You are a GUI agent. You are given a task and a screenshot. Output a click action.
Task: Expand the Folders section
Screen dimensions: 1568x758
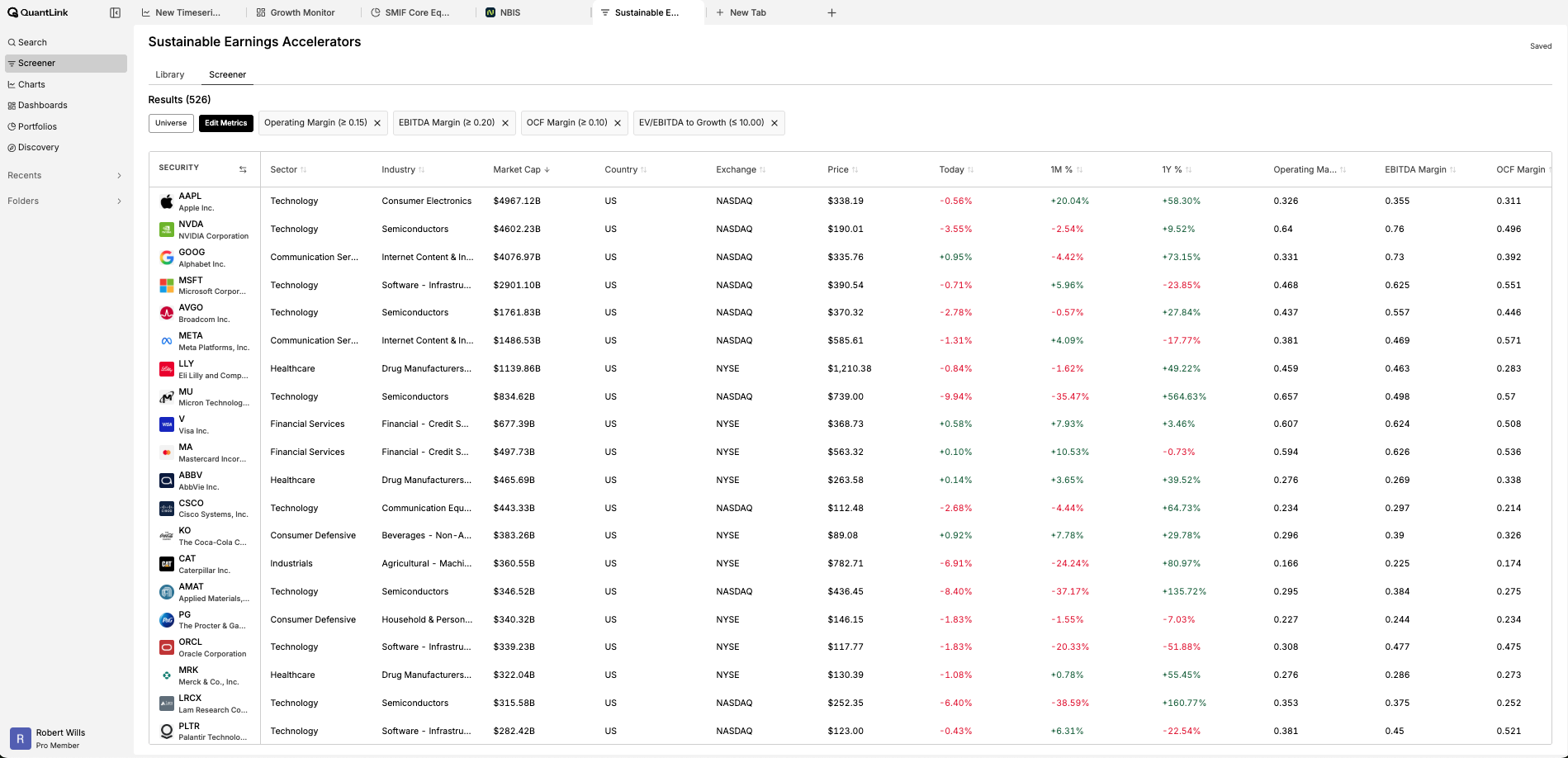click(x=66, y=201)
